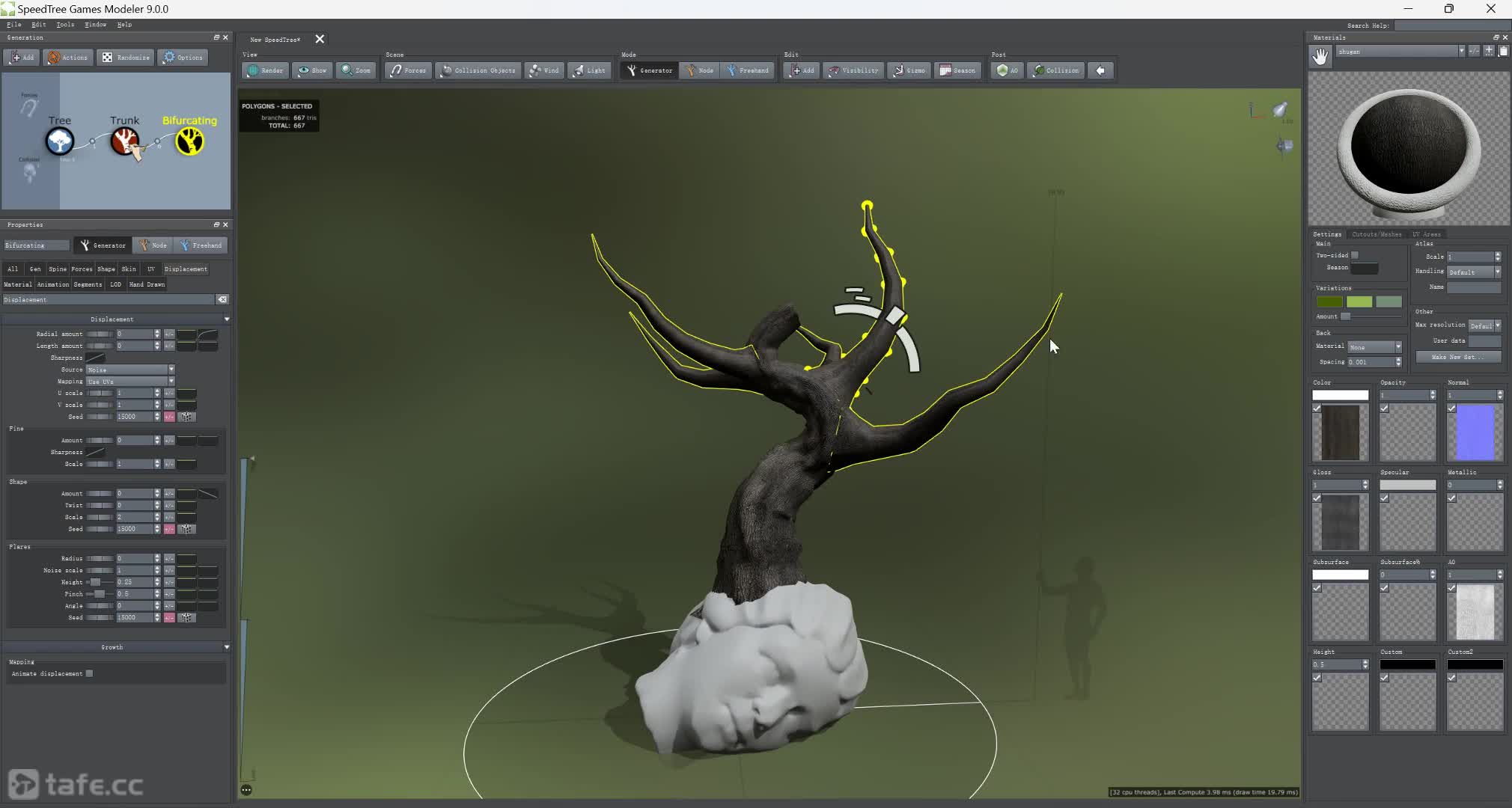Toggle the Specular map checkbox

pyautogui.click(x=1384, y=498)
